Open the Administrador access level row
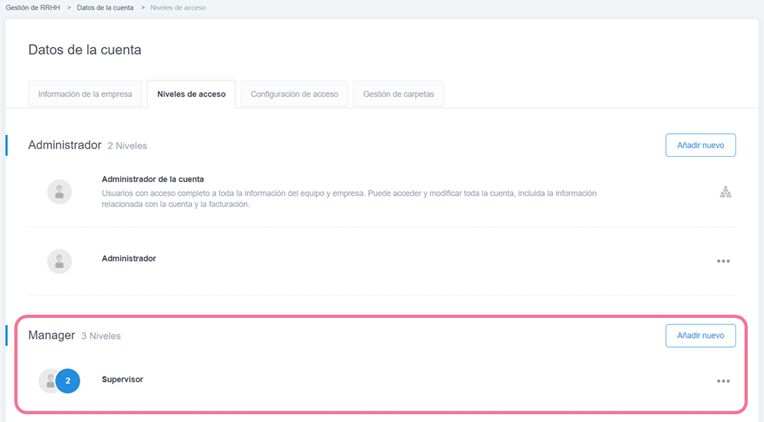This screenshot has height=422, width=764. tap(129, 258)
